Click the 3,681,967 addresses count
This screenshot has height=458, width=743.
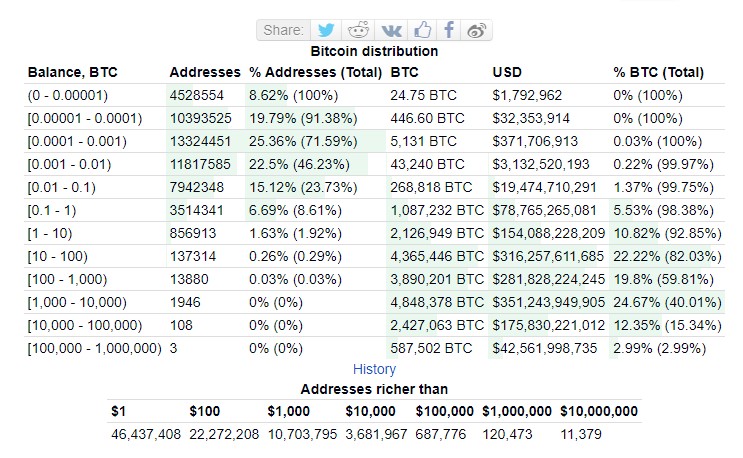point(376,434)
